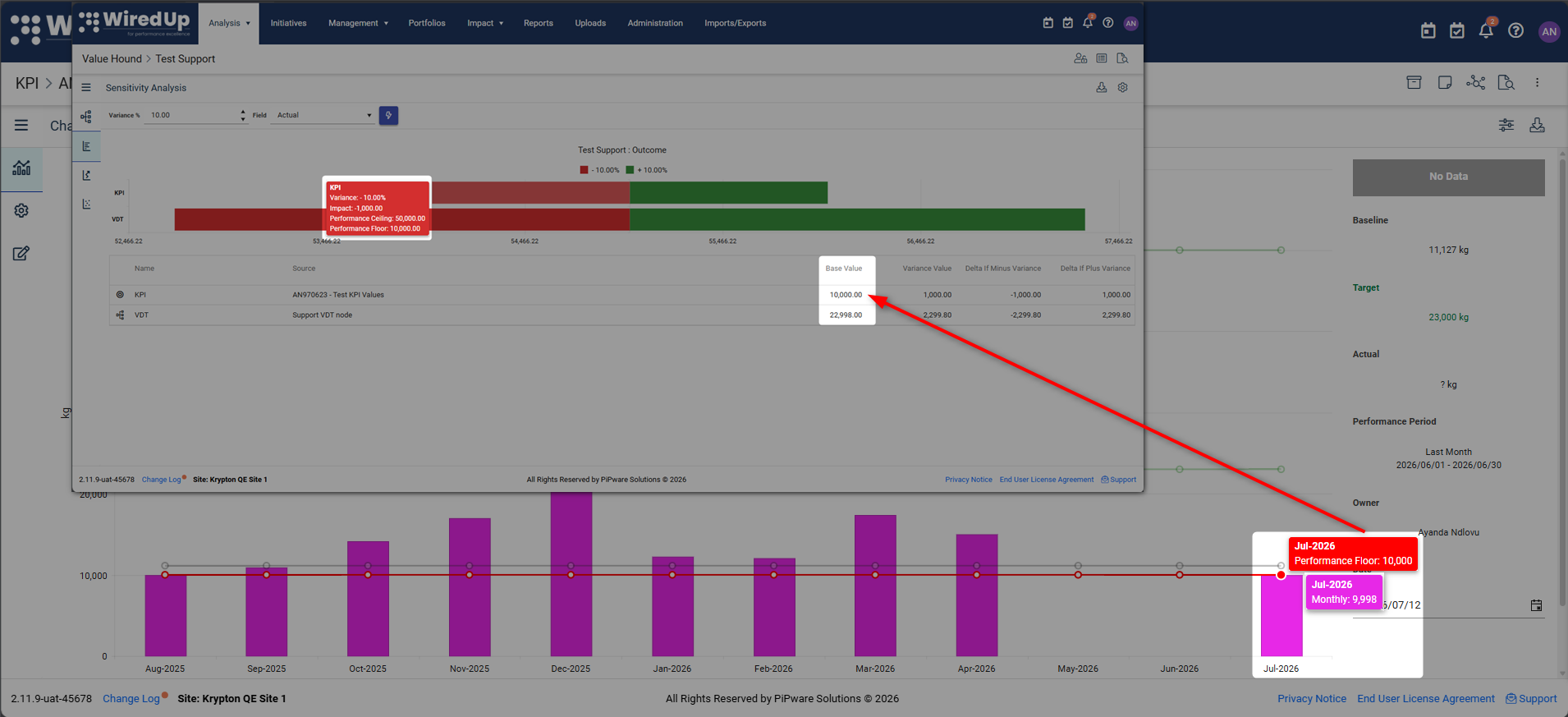Image resolution: width=1568 pixels, height=717 pixels.
Task: Expand the Management dropdown menu
Action: coord(358,23)
